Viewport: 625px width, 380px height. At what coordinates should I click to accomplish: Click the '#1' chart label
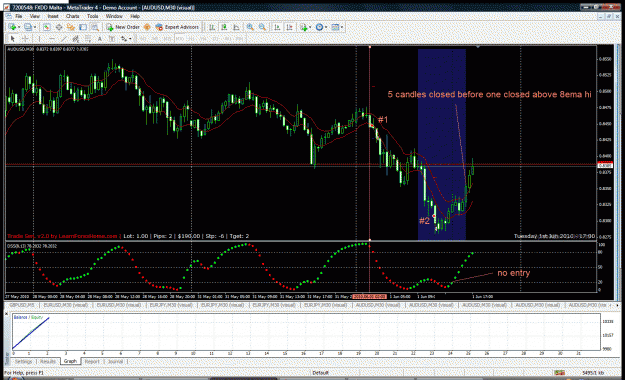pyautogui.click(x=383, y=119)
